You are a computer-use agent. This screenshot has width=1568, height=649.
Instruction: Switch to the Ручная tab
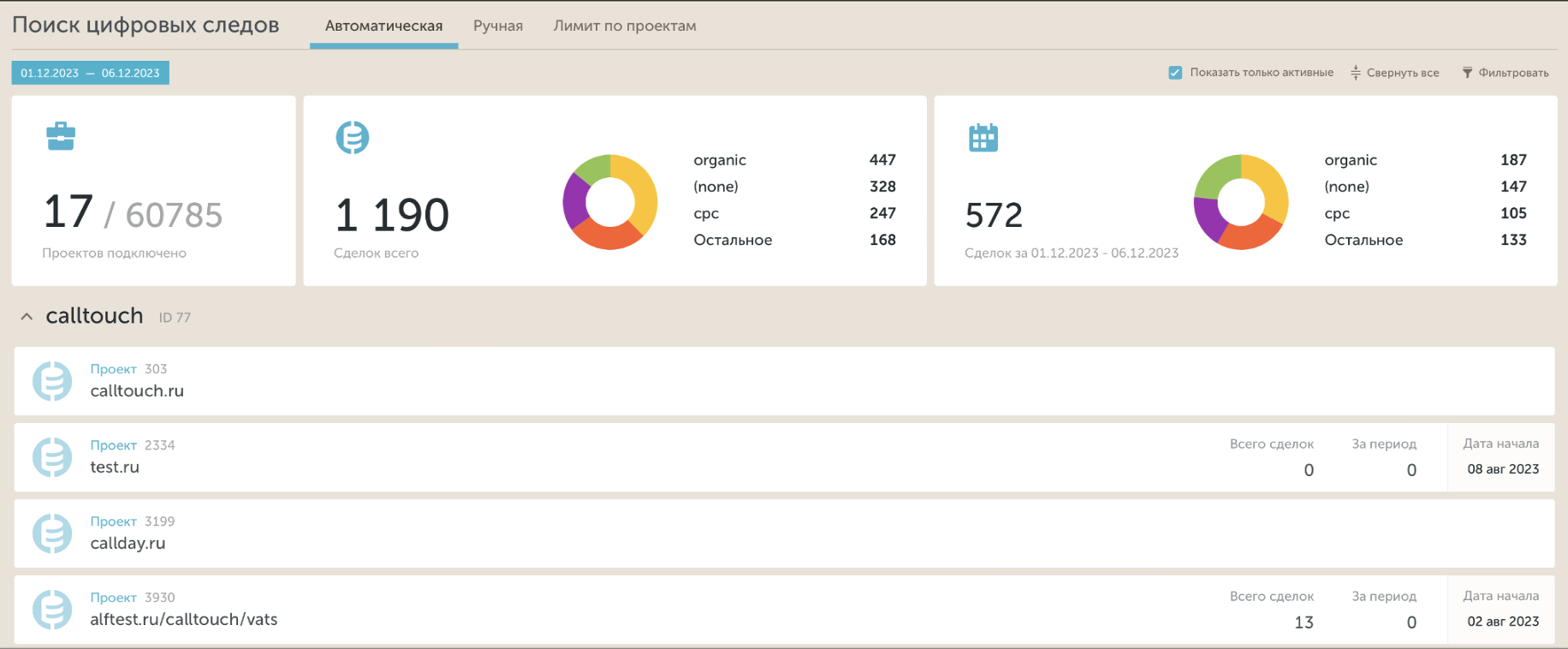pos(498,26)
